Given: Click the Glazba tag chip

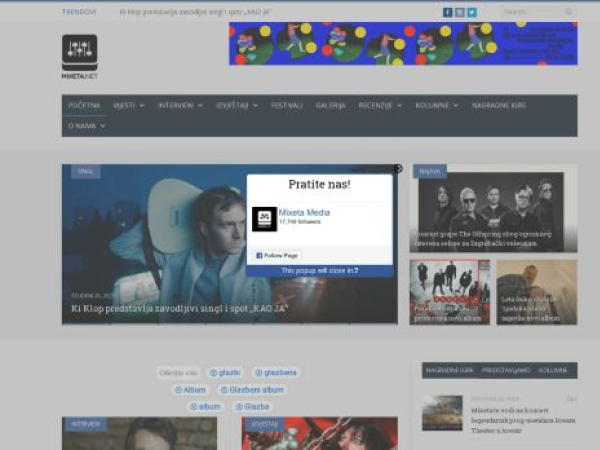Looking at the screenshot, I should coord(252,407).
